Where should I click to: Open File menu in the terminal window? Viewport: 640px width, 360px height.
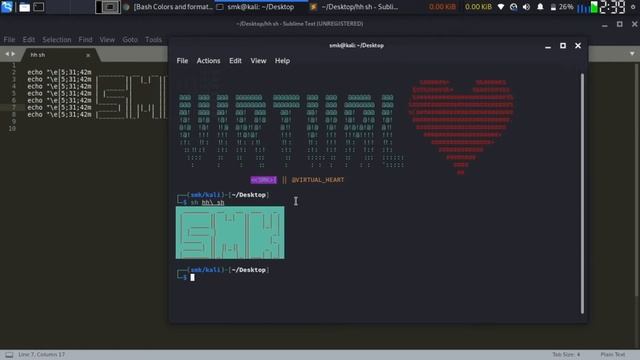(x=182, y=61)
